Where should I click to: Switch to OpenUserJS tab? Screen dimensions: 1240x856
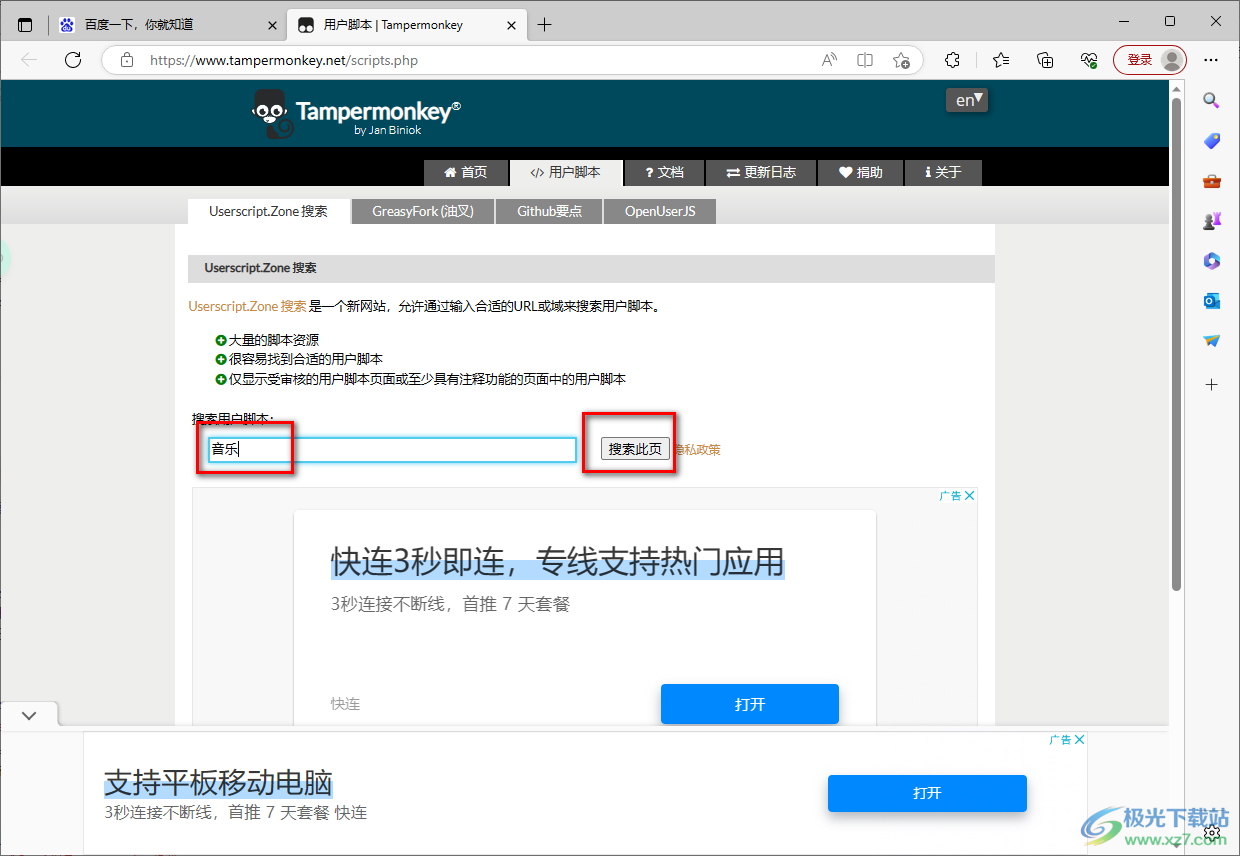click(x=660, y=211)
